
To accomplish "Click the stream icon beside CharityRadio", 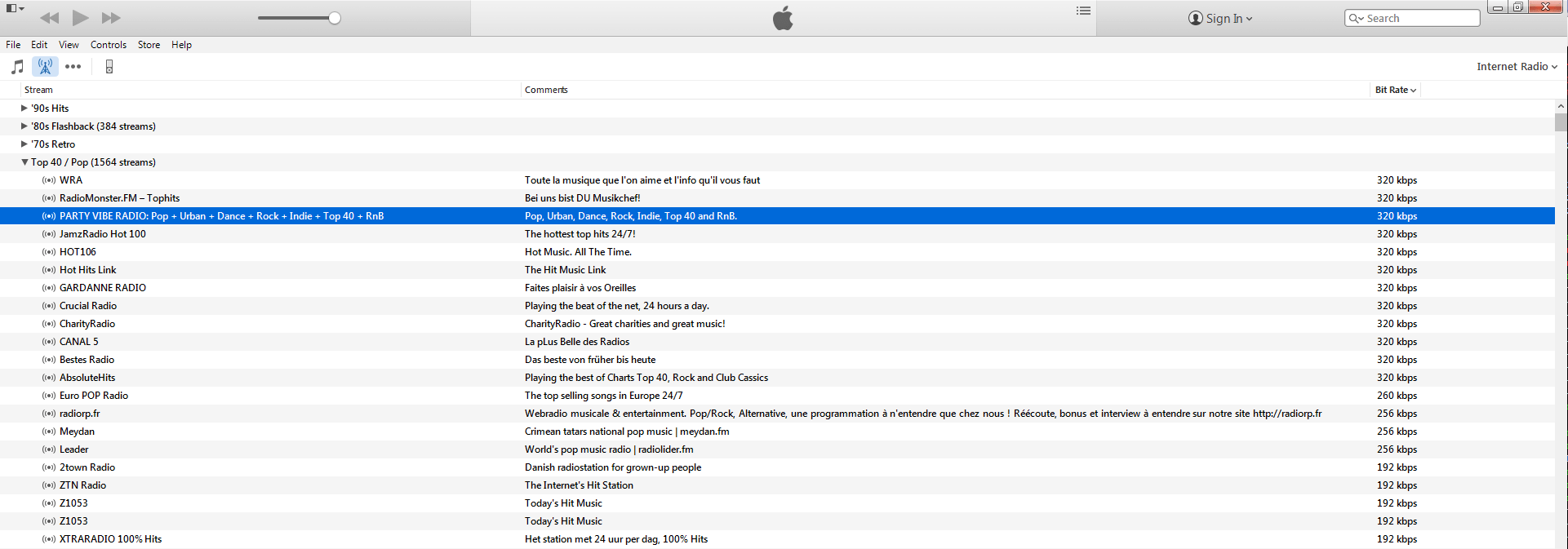I will [49, 324].
